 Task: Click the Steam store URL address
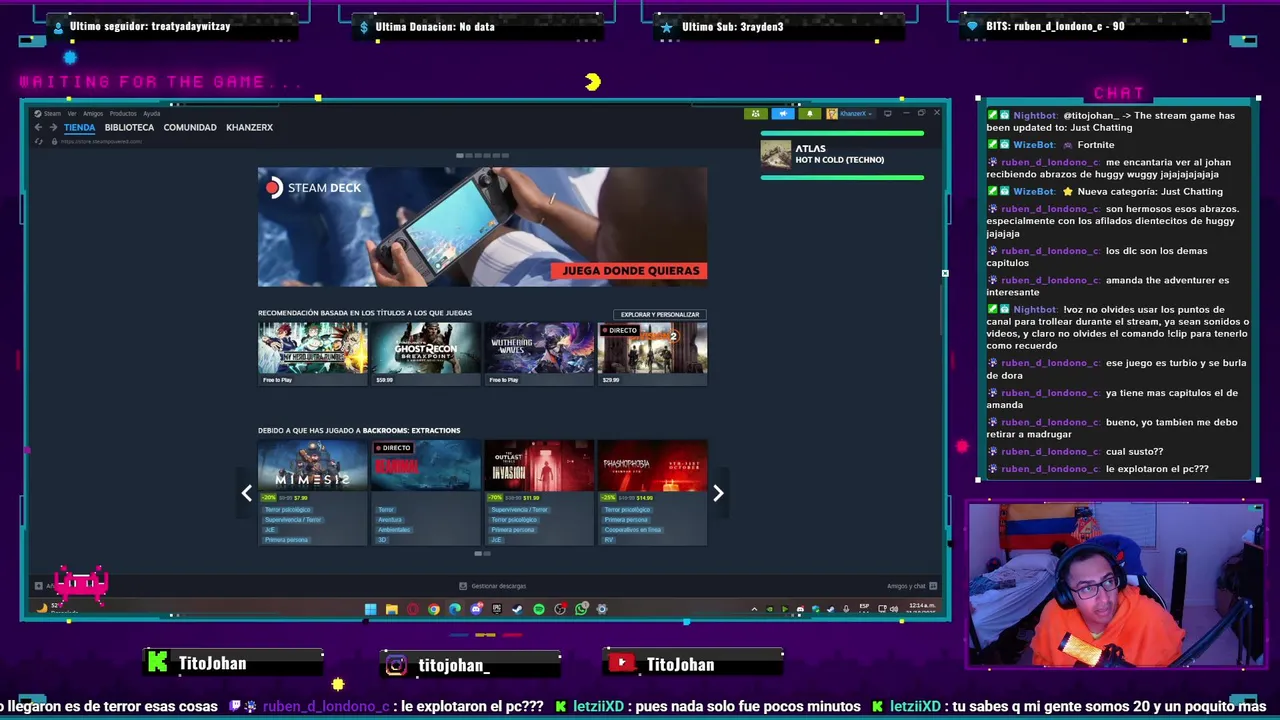(101, 141)
